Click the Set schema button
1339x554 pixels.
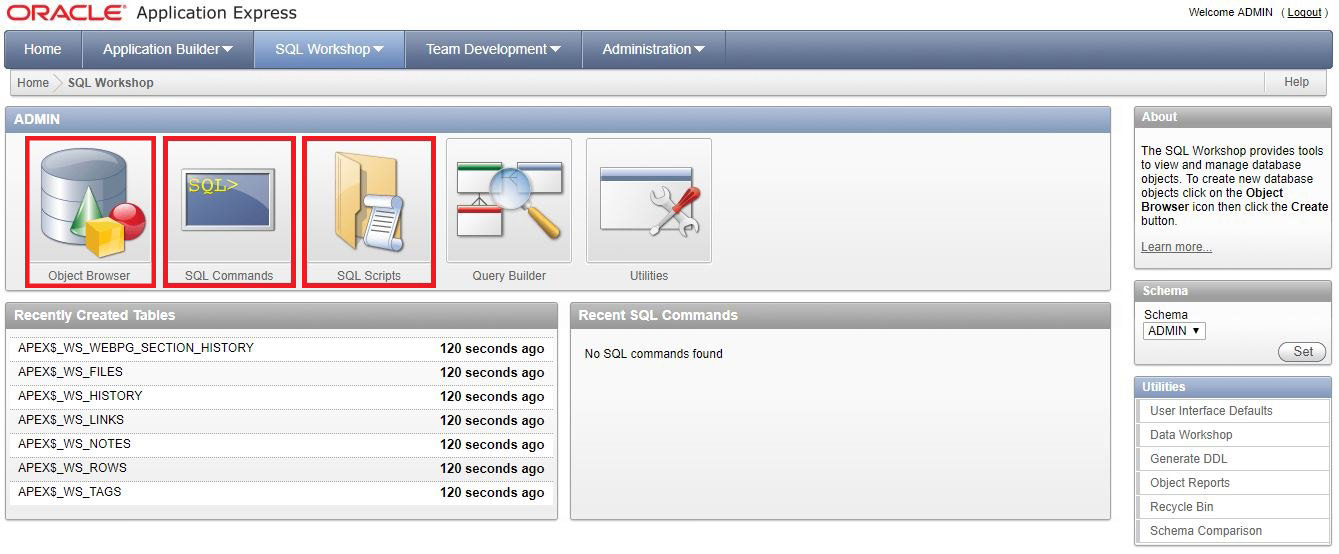pyautogui.click(x=1302, y=352)
